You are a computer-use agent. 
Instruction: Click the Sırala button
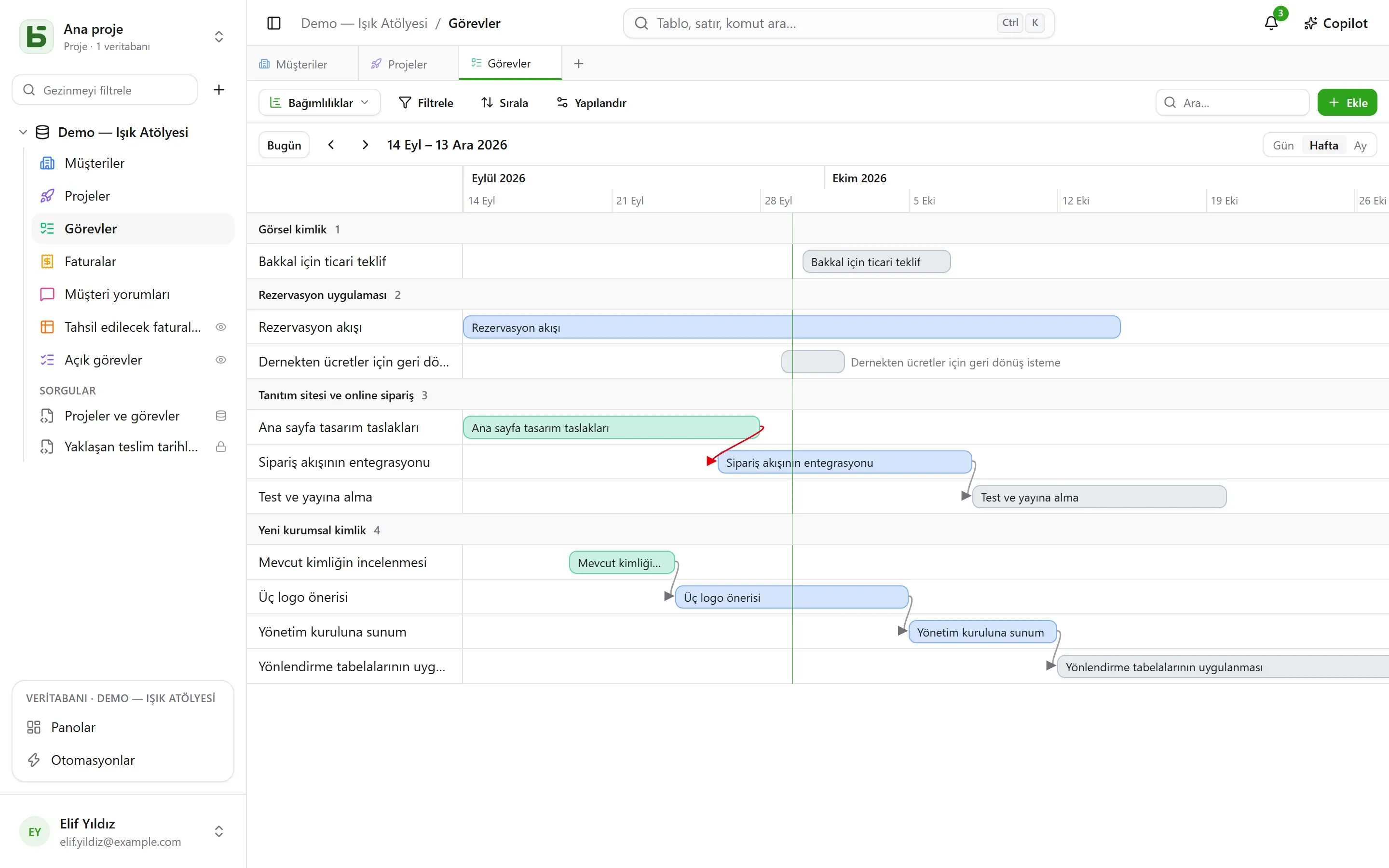(x=505, y=103)
